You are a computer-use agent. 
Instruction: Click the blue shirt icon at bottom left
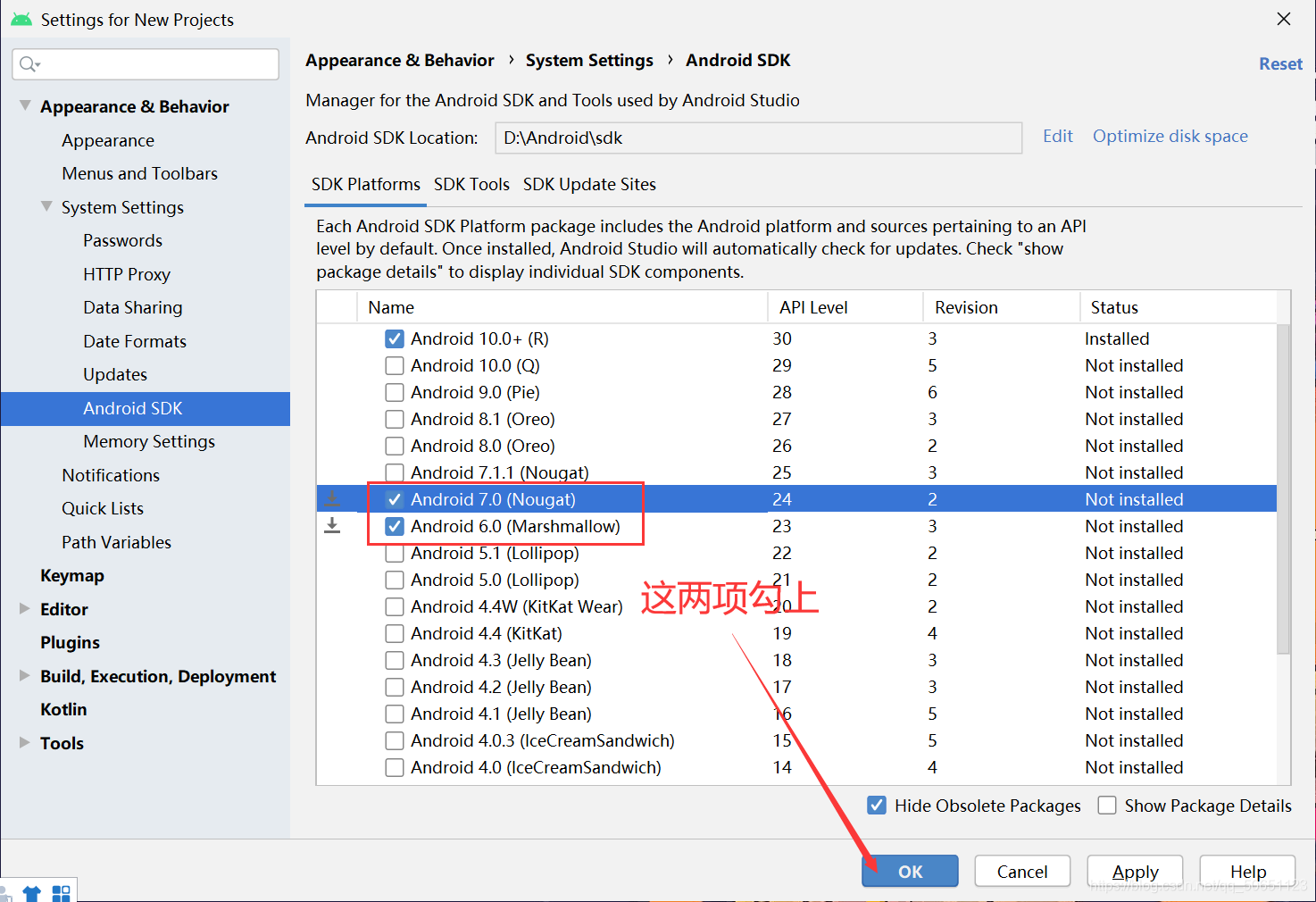coord(31,893)
